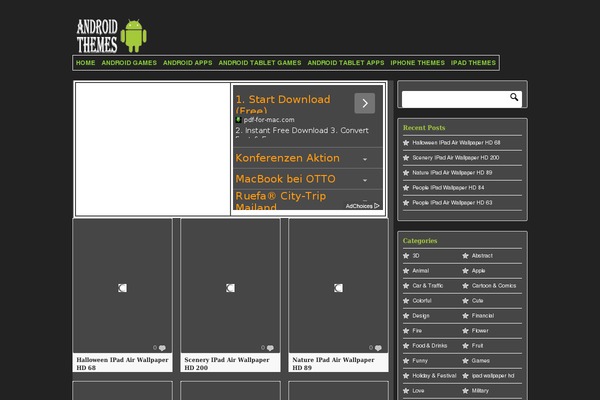This screenshot has height=400, width=600.
Task: Select the Fruit category
Action: tap(477, 345)
